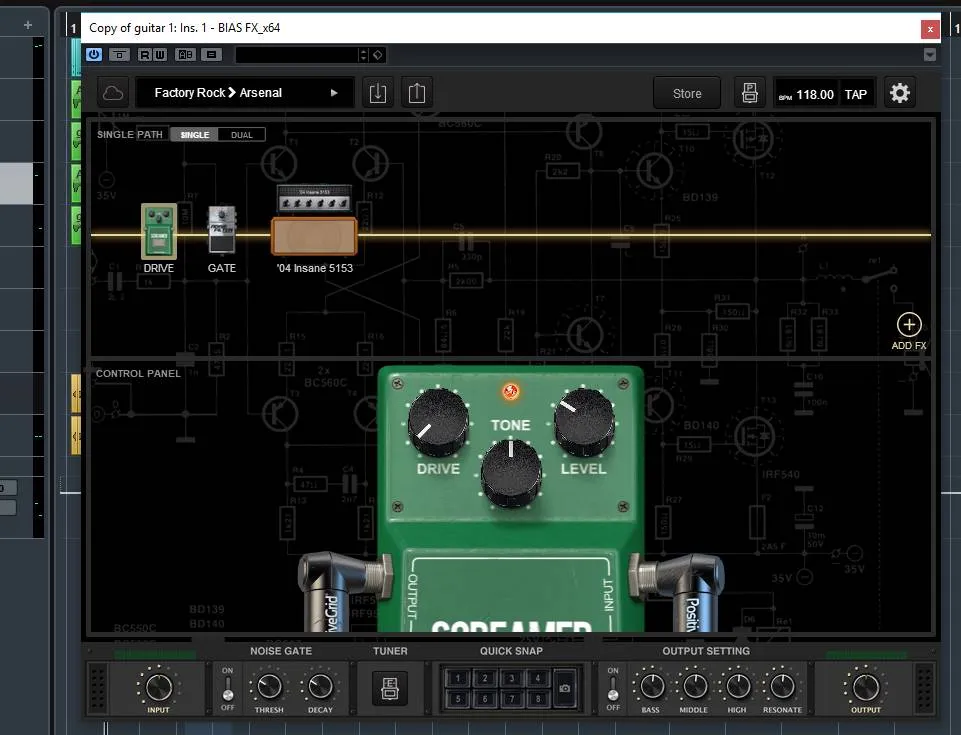Click the TONE knob on Screamer pedal
Screen dimensions: 961x735
(511, 473)
